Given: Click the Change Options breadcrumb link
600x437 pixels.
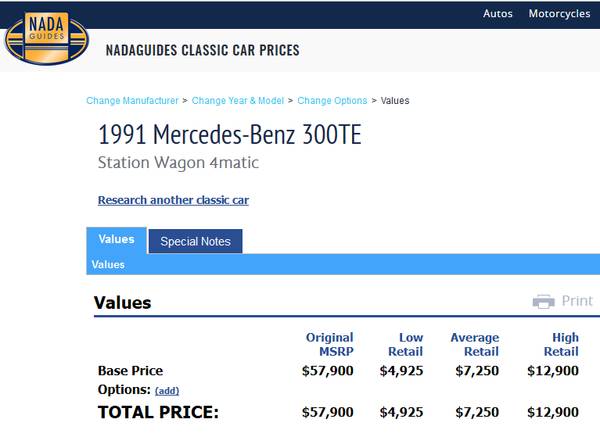Looking at the screenshot, I should pos(332,101).
